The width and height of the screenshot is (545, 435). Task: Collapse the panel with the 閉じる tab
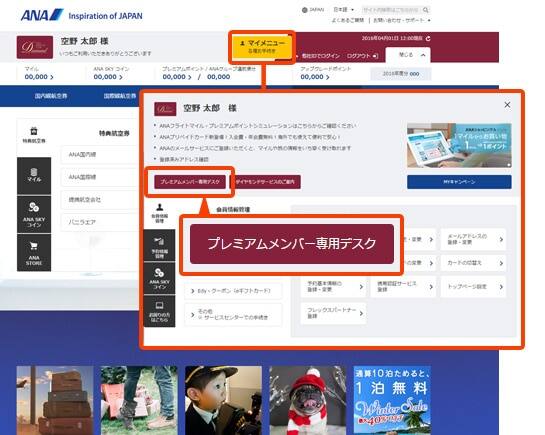[x=408, y=55]
